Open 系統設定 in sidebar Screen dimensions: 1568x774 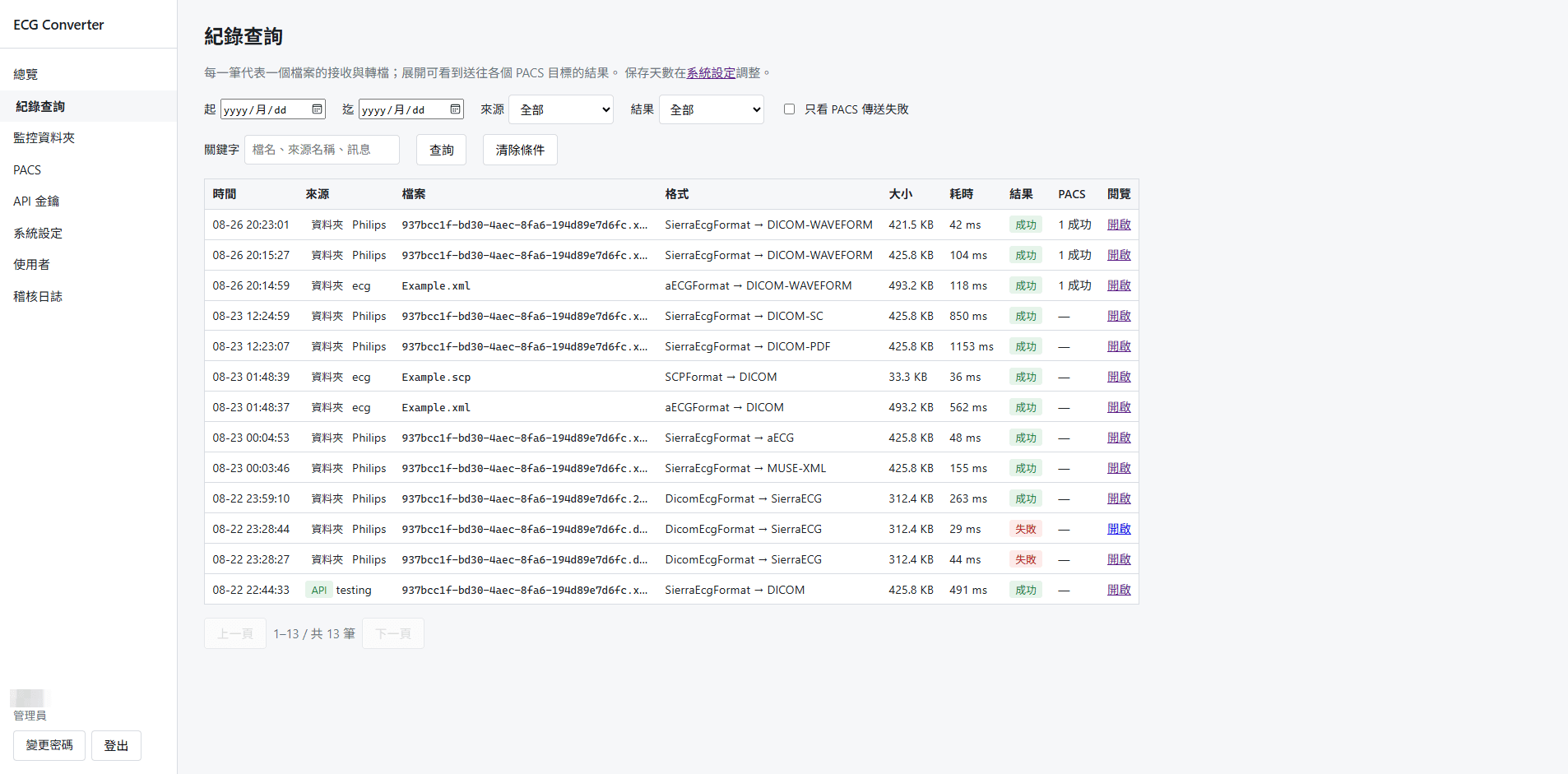[x=88, y=233]
